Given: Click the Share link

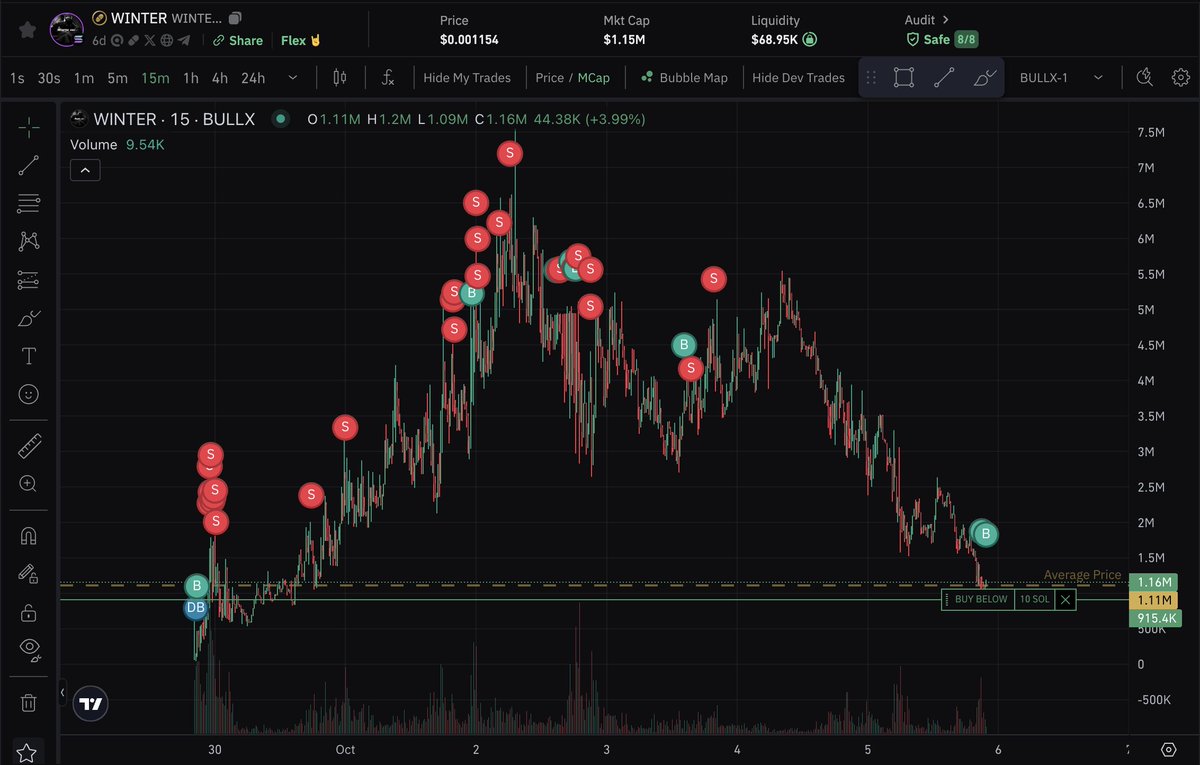Looking at the screenshot, I should (x=237, y=40).
